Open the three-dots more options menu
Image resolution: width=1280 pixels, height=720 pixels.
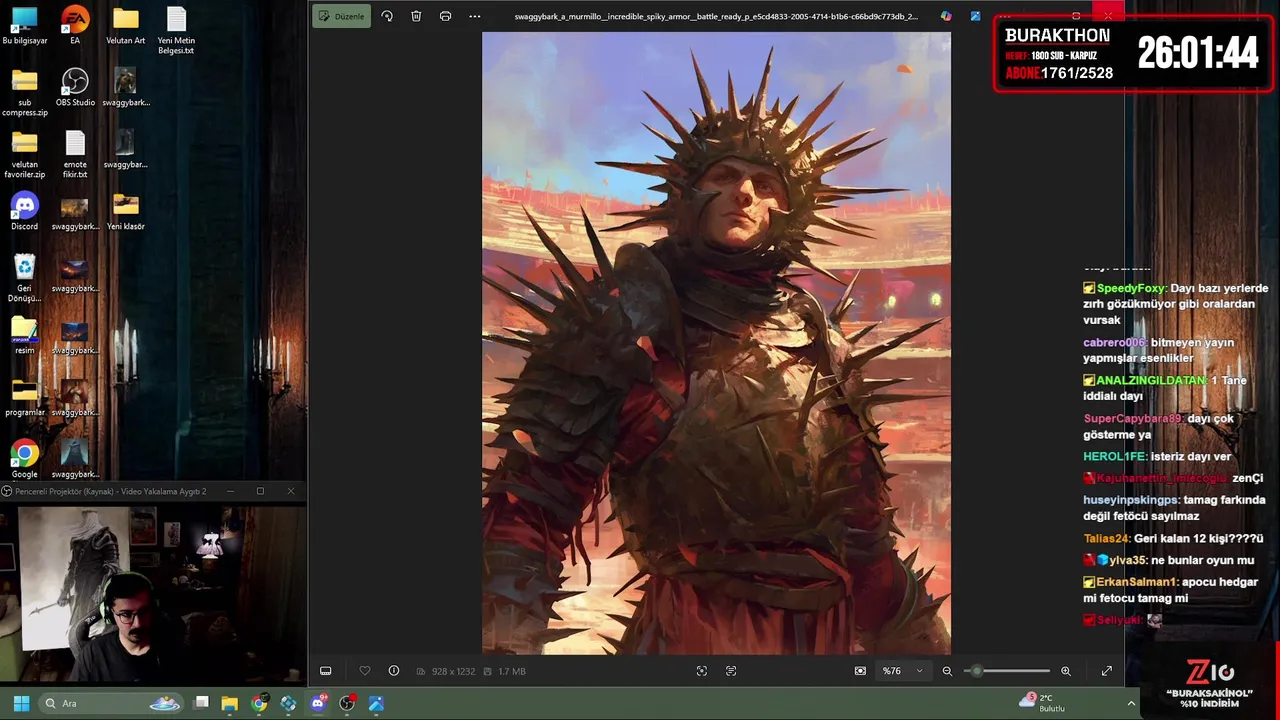pyautogui.click(x=474, y=16)
